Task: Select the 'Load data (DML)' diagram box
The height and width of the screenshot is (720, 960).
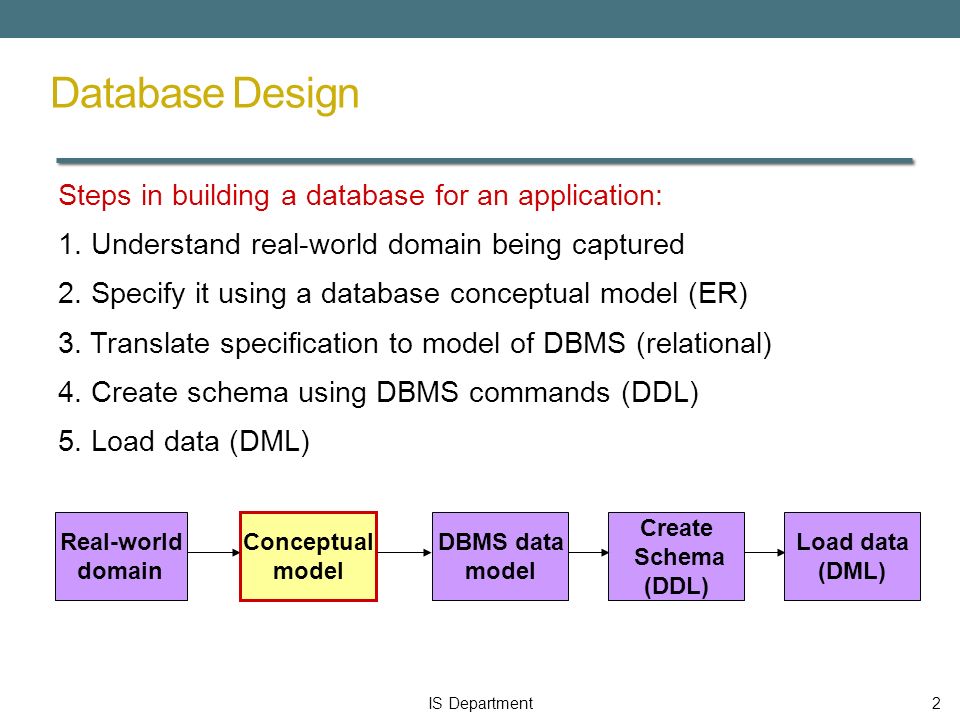Action: 852,557
